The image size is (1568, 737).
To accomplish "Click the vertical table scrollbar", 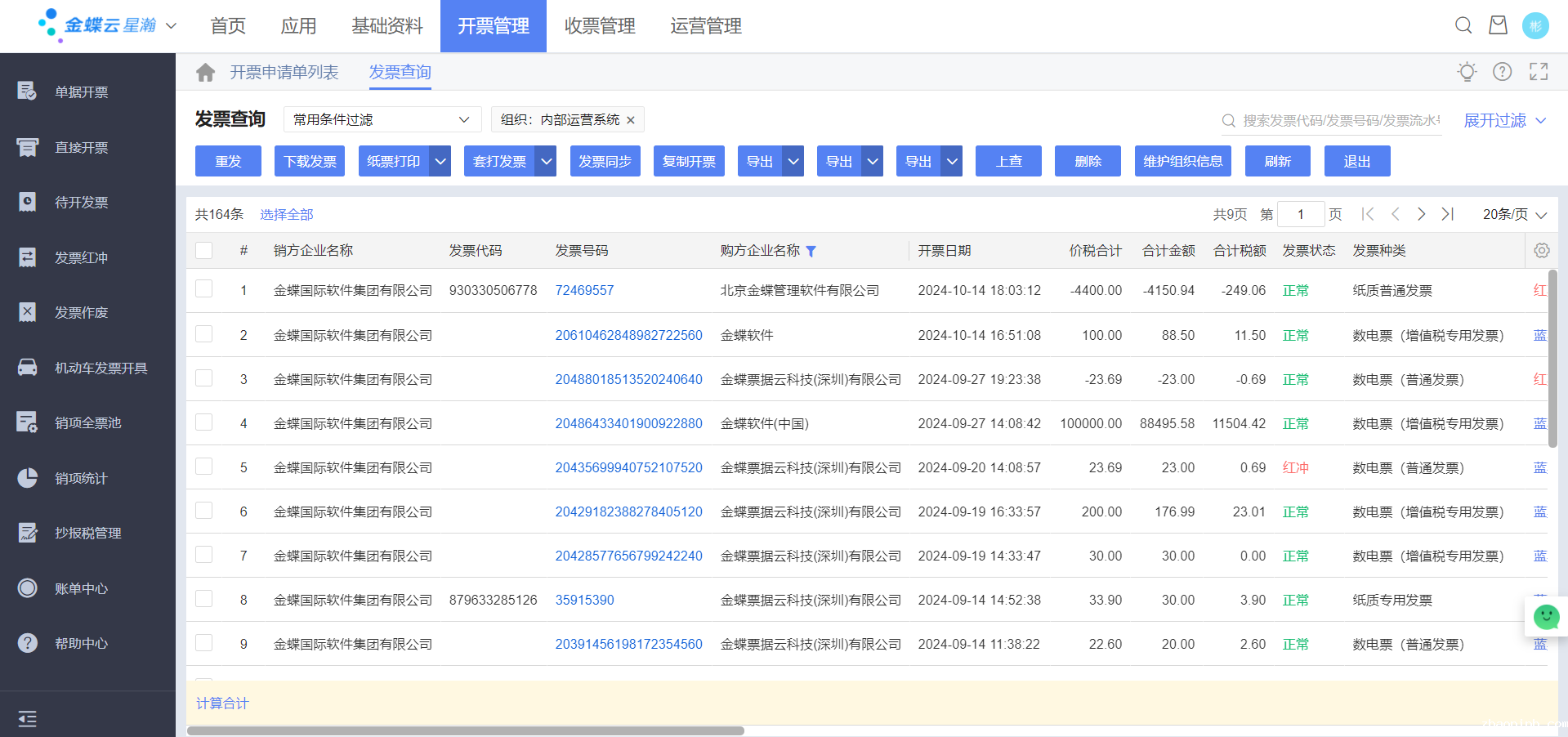I will pyautogui.click(x=1552, y=358).
